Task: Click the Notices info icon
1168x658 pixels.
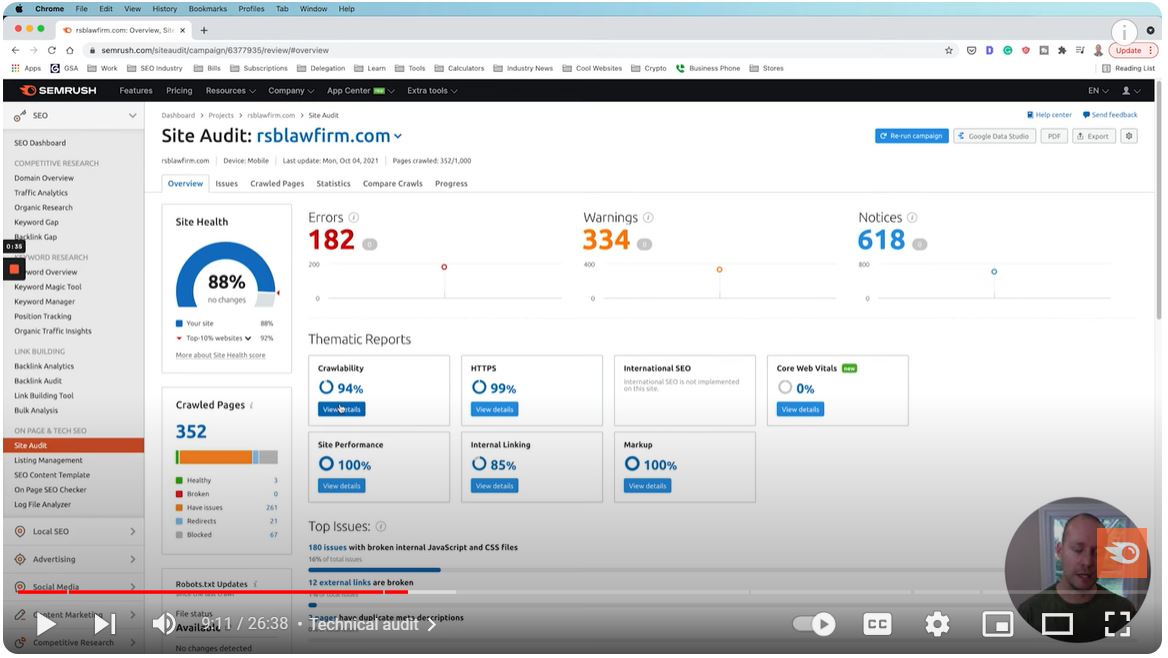Action: [x=912, y=218]
